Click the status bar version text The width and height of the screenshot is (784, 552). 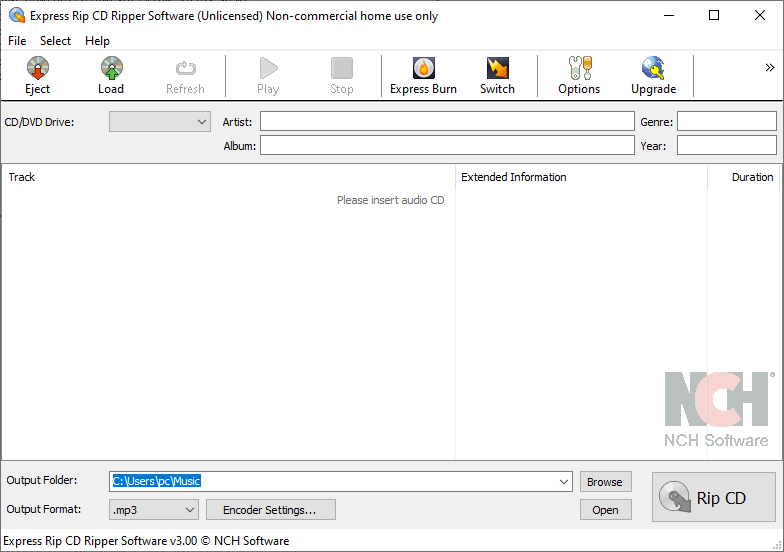point(146,540)
